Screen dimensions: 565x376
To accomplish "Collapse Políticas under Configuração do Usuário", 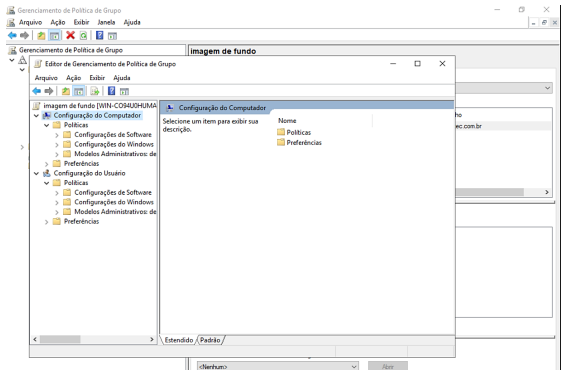I will (x=46, y=183).
